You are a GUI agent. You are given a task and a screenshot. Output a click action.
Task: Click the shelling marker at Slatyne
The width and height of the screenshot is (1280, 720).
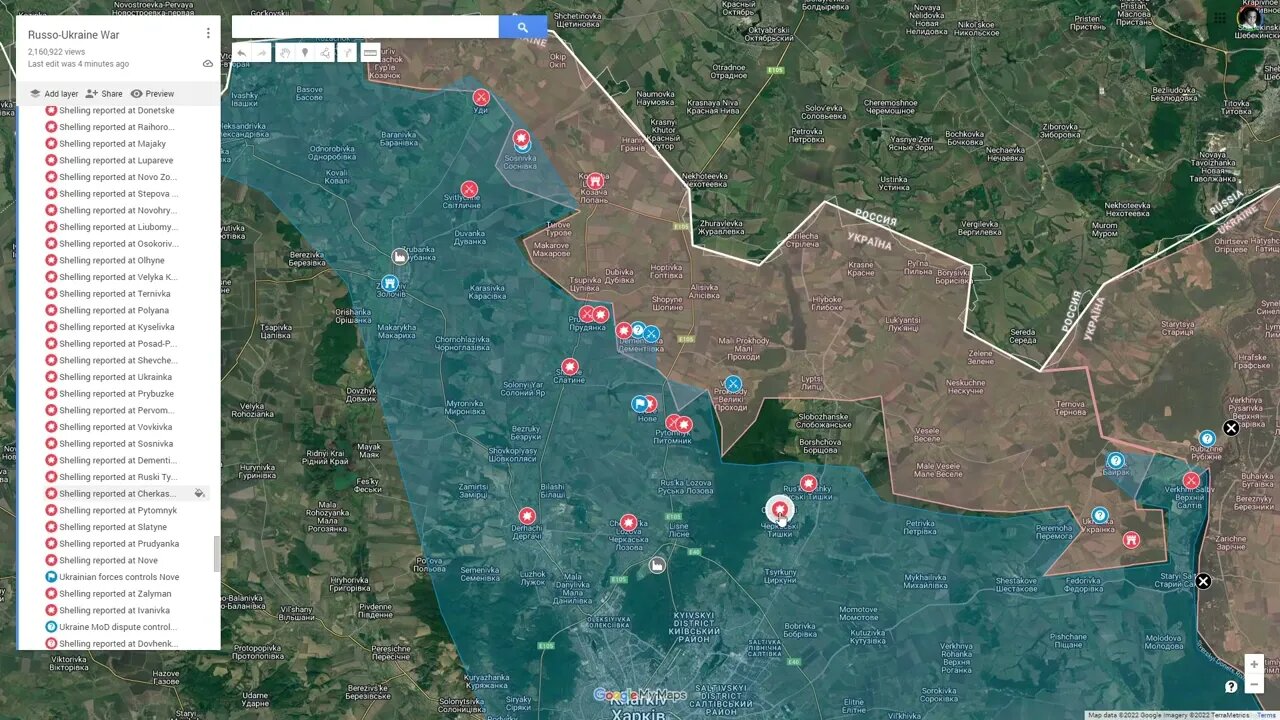[x=570, y=367]
